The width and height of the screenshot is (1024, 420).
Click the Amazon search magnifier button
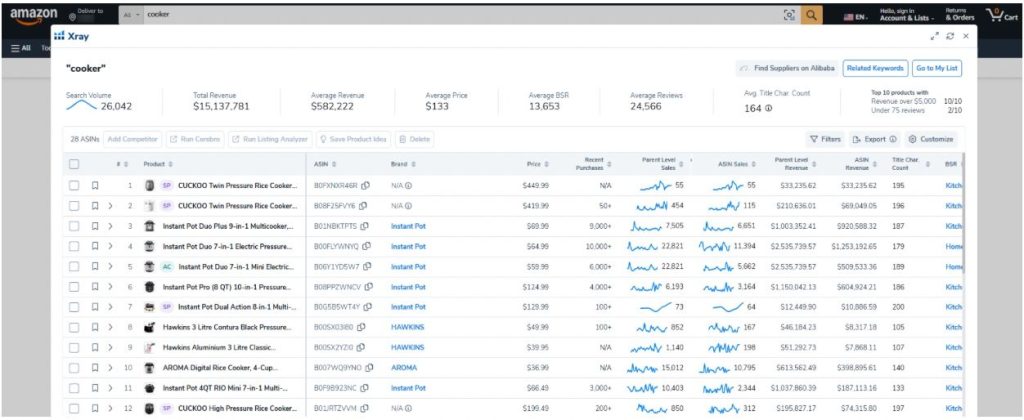811,15
